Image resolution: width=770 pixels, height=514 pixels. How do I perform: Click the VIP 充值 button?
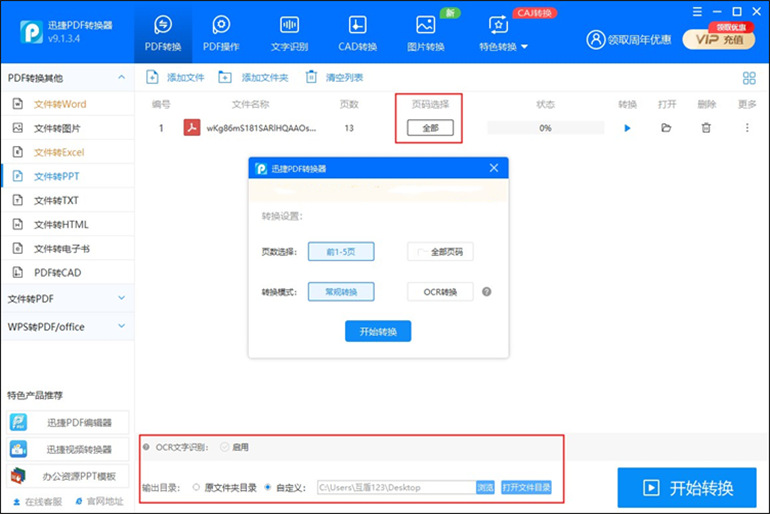[719, 39]
